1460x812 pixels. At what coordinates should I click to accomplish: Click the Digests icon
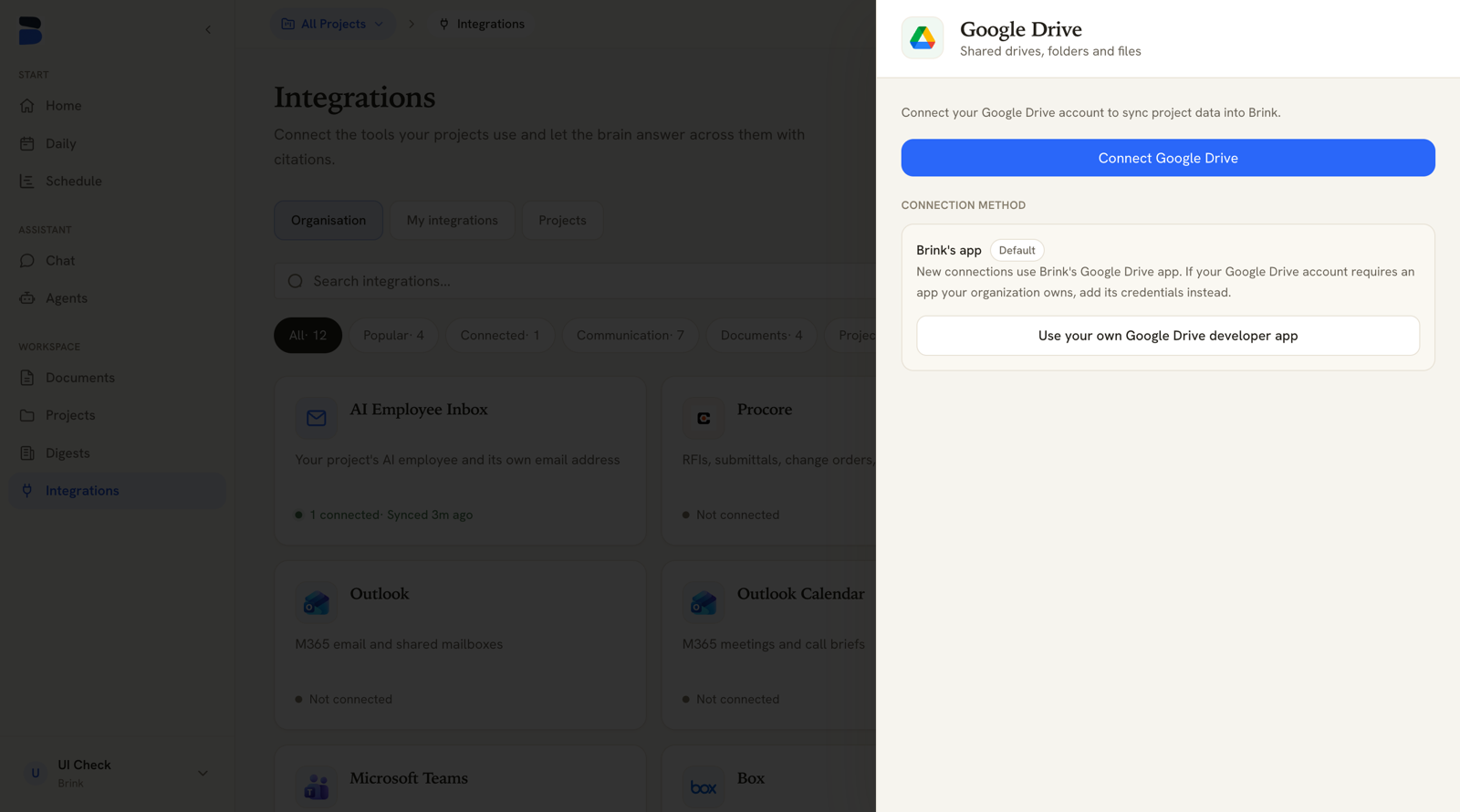pos(27,453)
